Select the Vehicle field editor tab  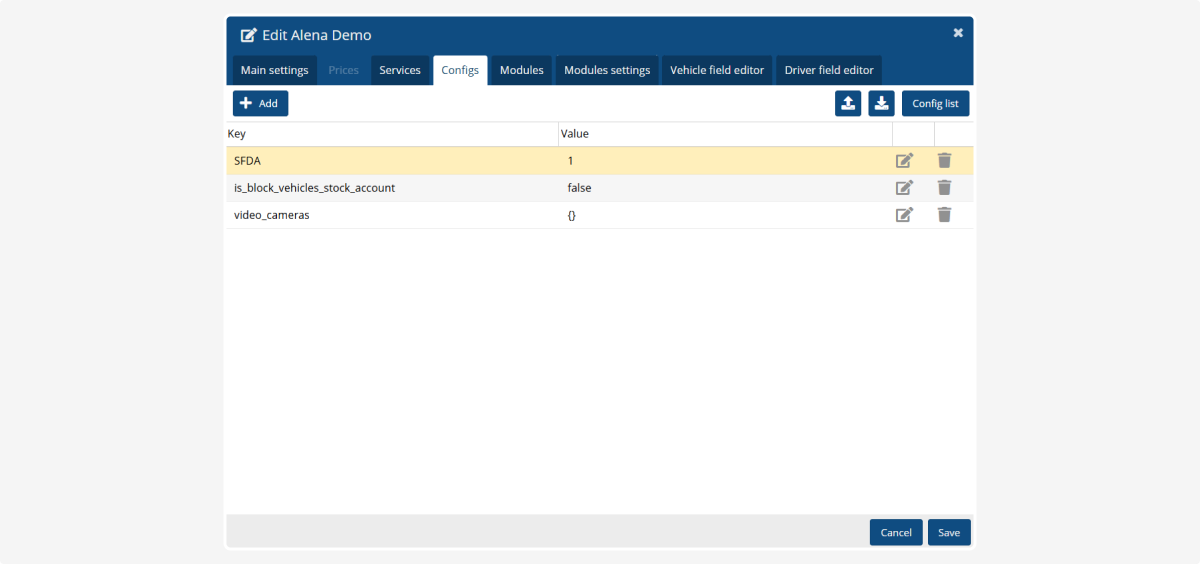(716, 70)
